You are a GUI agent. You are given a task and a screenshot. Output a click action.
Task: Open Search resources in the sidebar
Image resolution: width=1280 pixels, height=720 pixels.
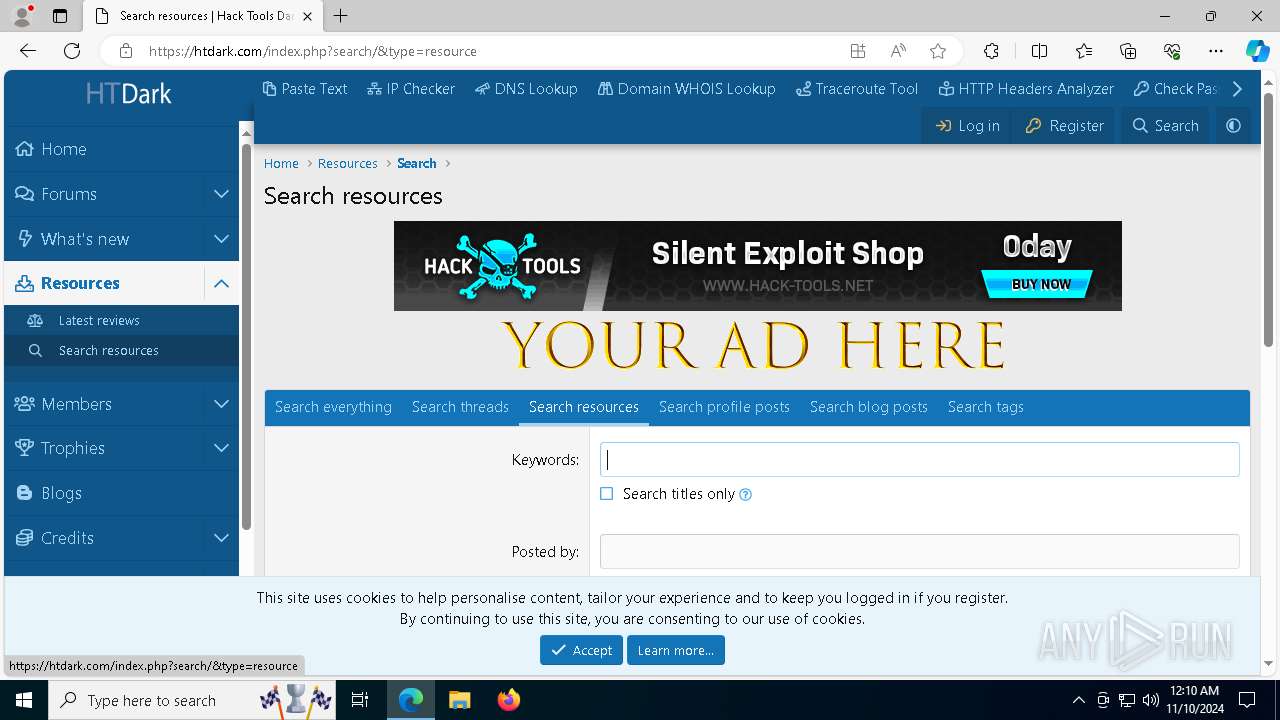[x=121, y=350]
